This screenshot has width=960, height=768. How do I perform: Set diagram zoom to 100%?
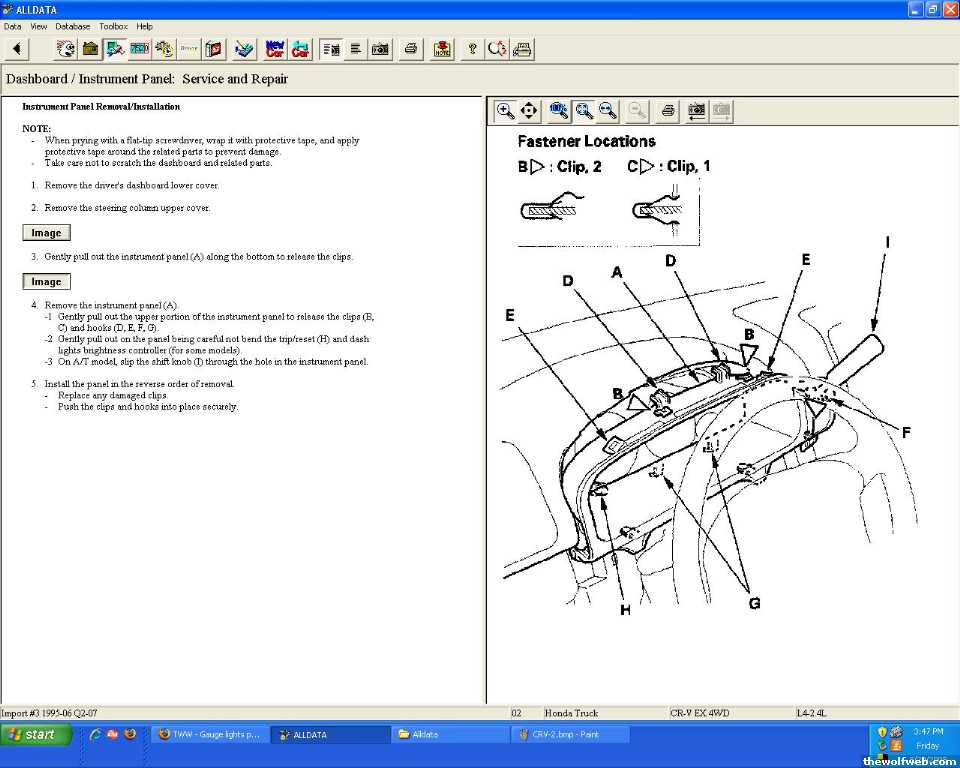point(559,110)
